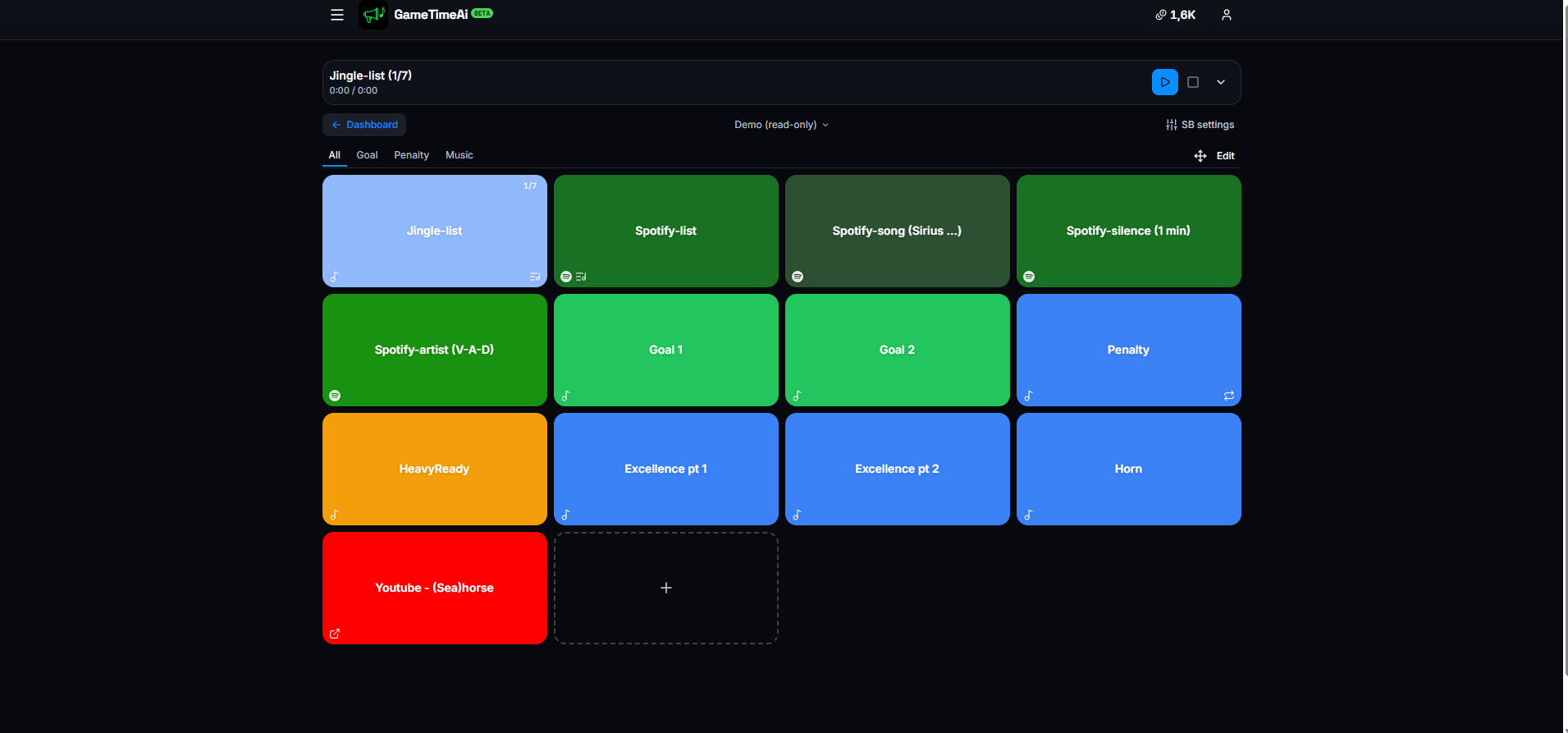Viewport: 1568px width, 733px height.
Task: Click the 1,6K credits indicator
Action: (1176, 15)
